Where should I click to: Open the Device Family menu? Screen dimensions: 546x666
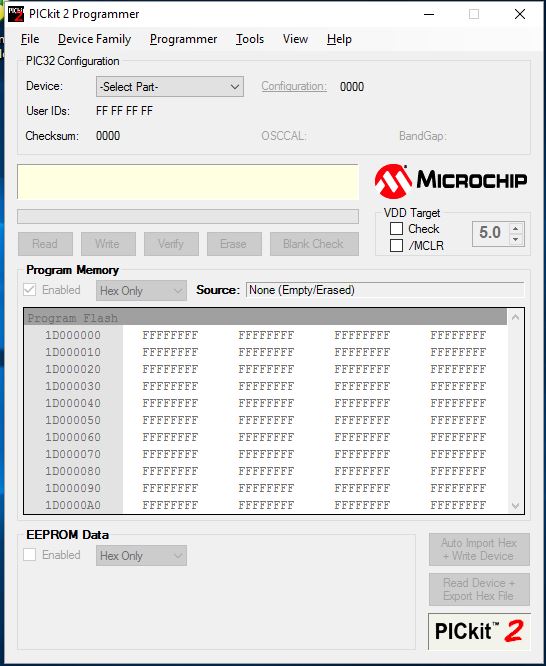click(94, 39)
